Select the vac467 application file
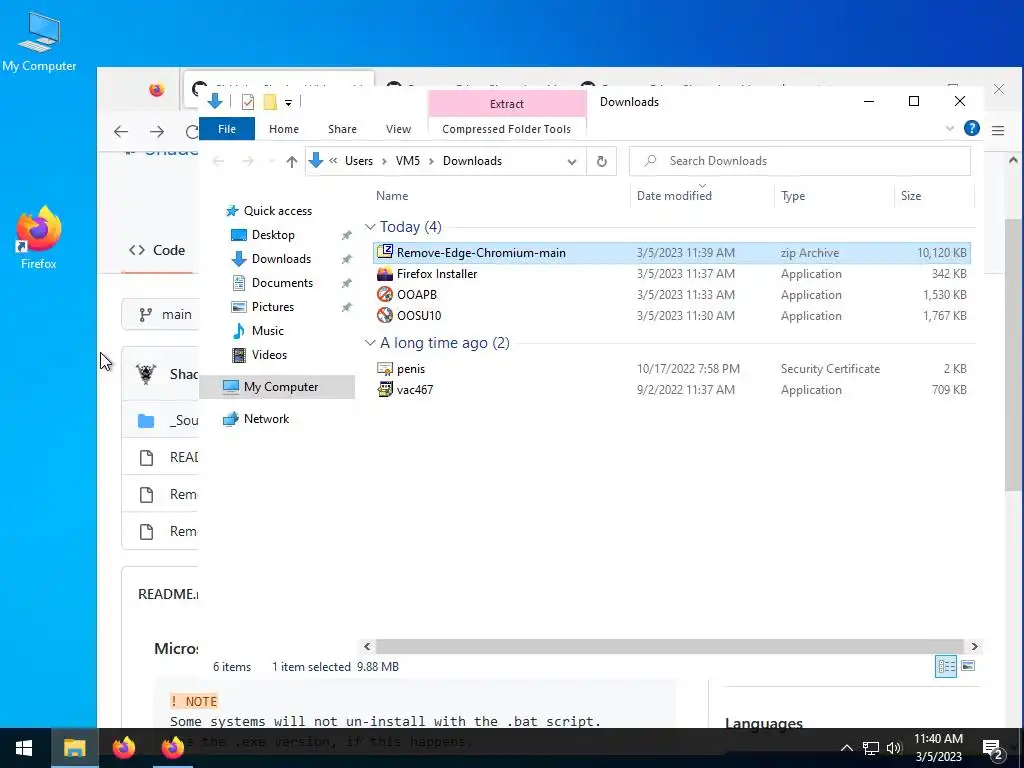The width and height of the screenshot is (1024, 768). tap(671, 390)
